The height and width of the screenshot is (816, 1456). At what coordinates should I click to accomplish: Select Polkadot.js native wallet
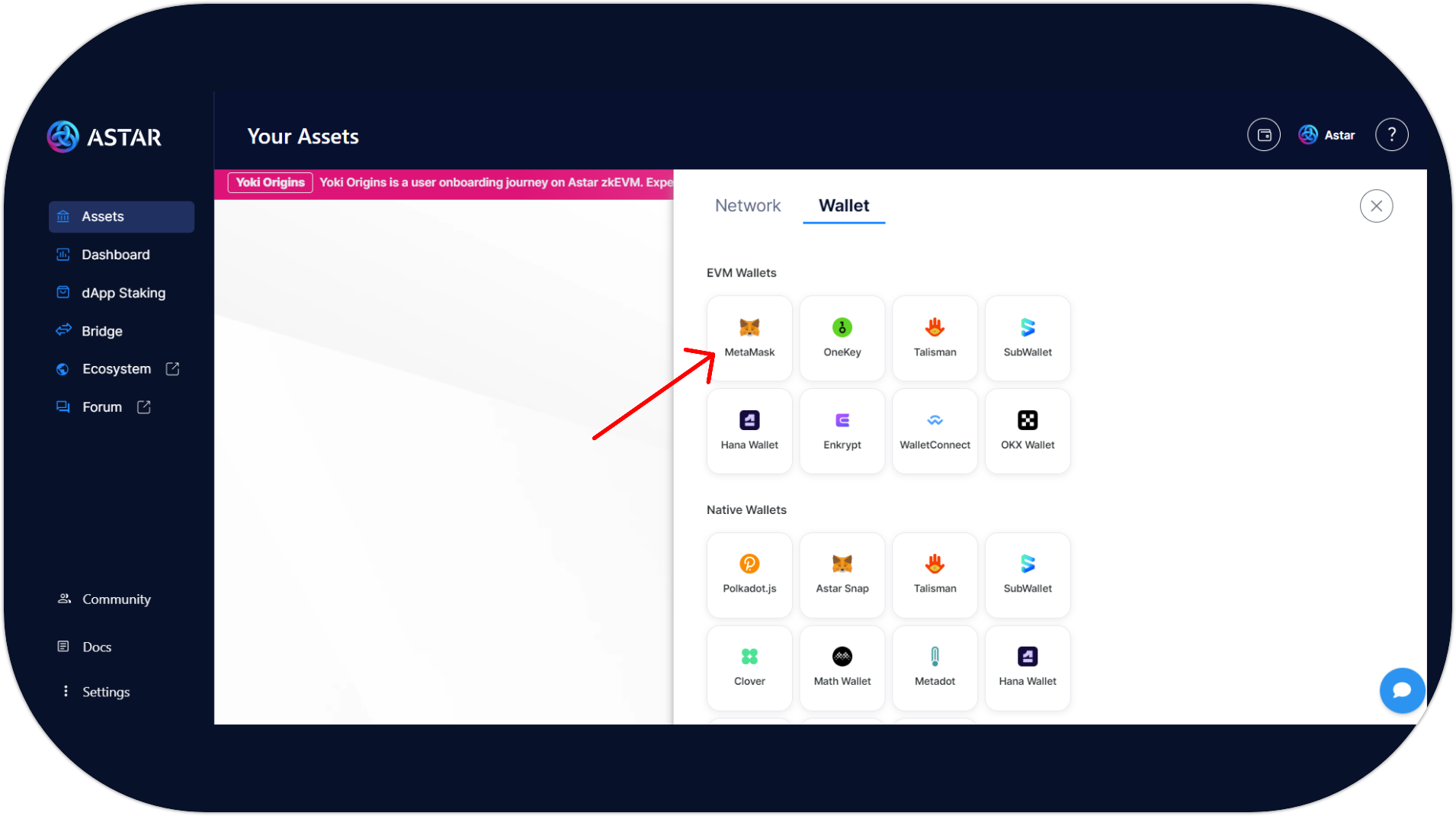pyautogui.click(x=749, y=575)
